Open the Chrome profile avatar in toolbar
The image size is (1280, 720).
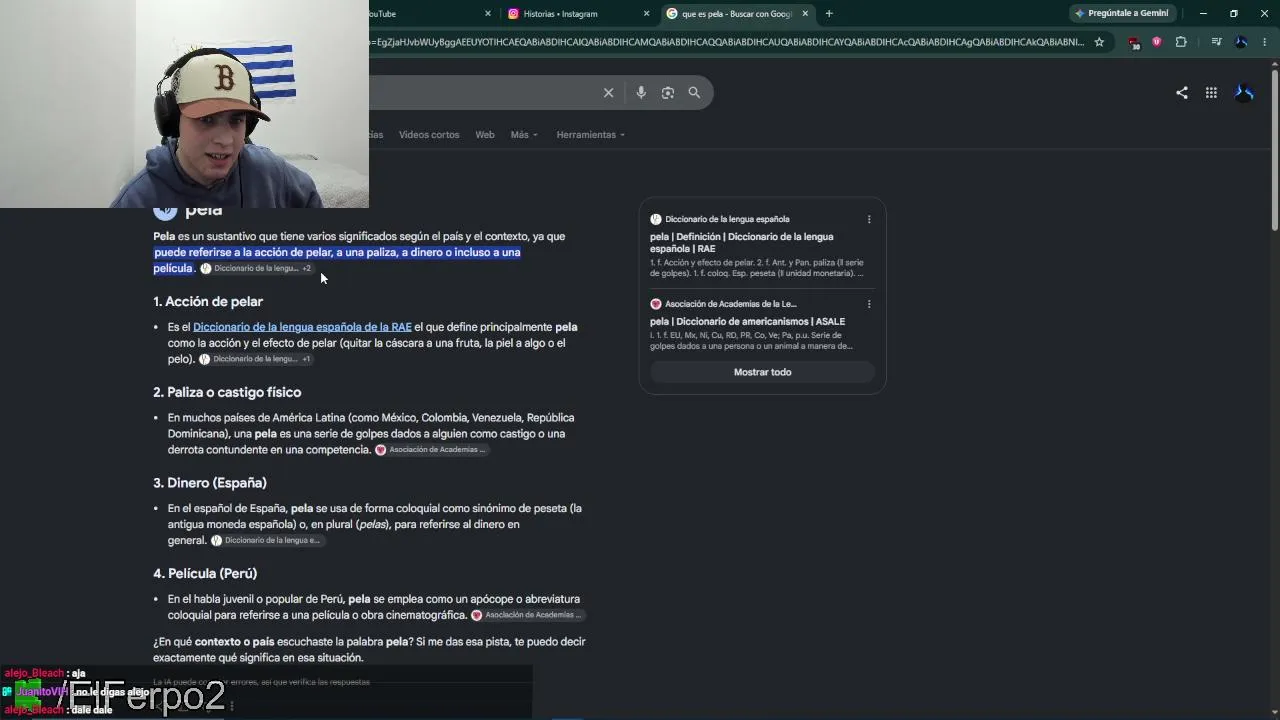[x=1241, y=42]
